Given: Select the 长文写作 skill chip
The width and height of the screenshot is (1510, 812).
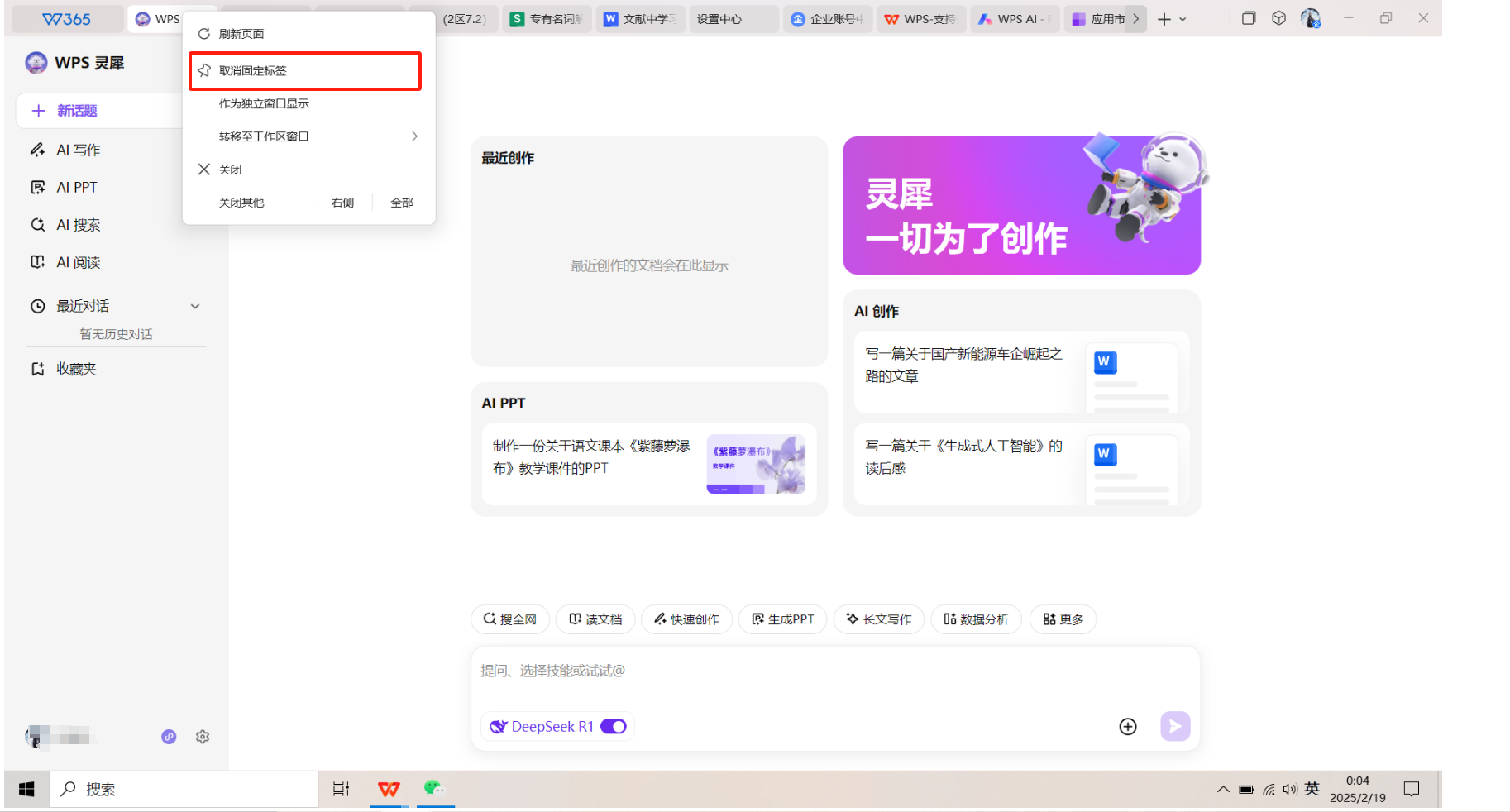Looking at the screenshot, I should coord(878,619).
